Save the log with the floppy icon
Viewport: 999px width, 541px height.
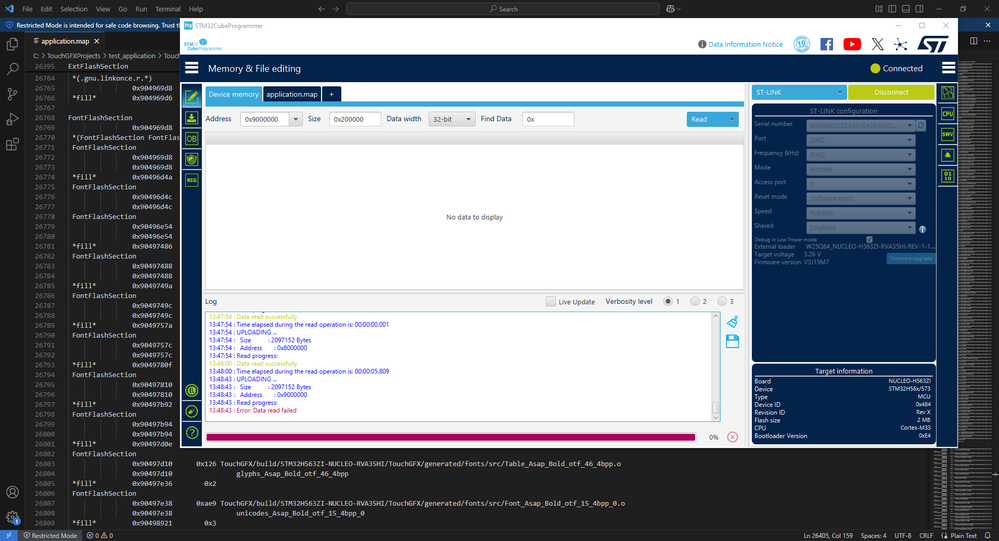[x=733, y=342]
